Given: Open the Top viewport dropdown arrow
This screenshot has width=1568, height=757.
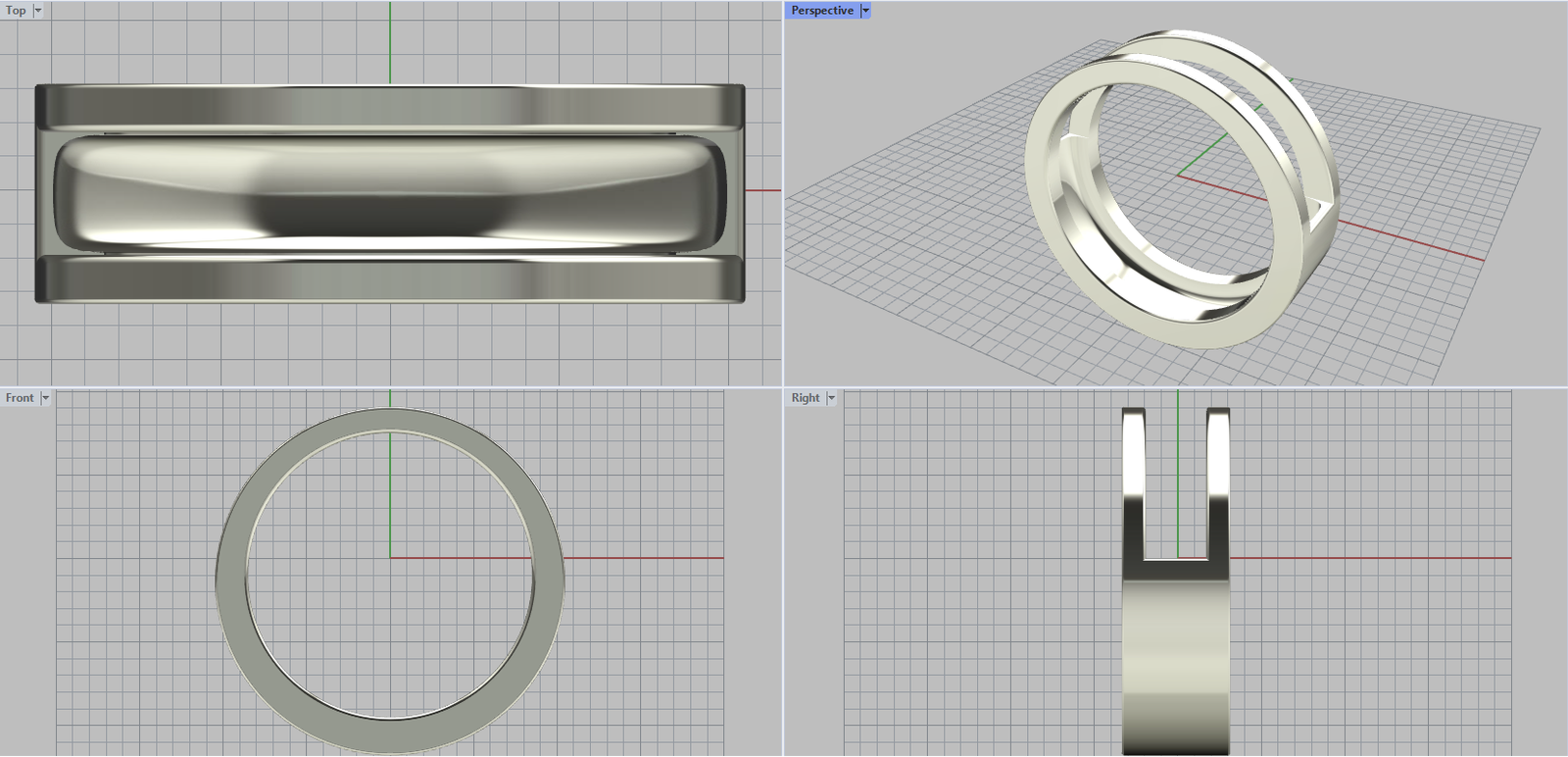Looking at the screenshot, I should coord(38,11).
